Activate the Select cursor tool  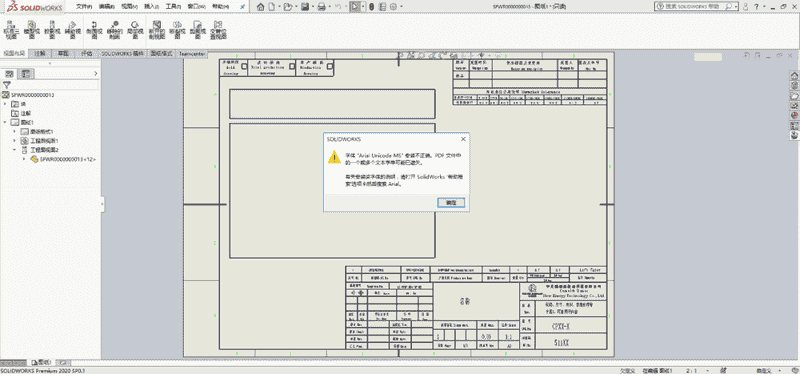click(355, 7)
